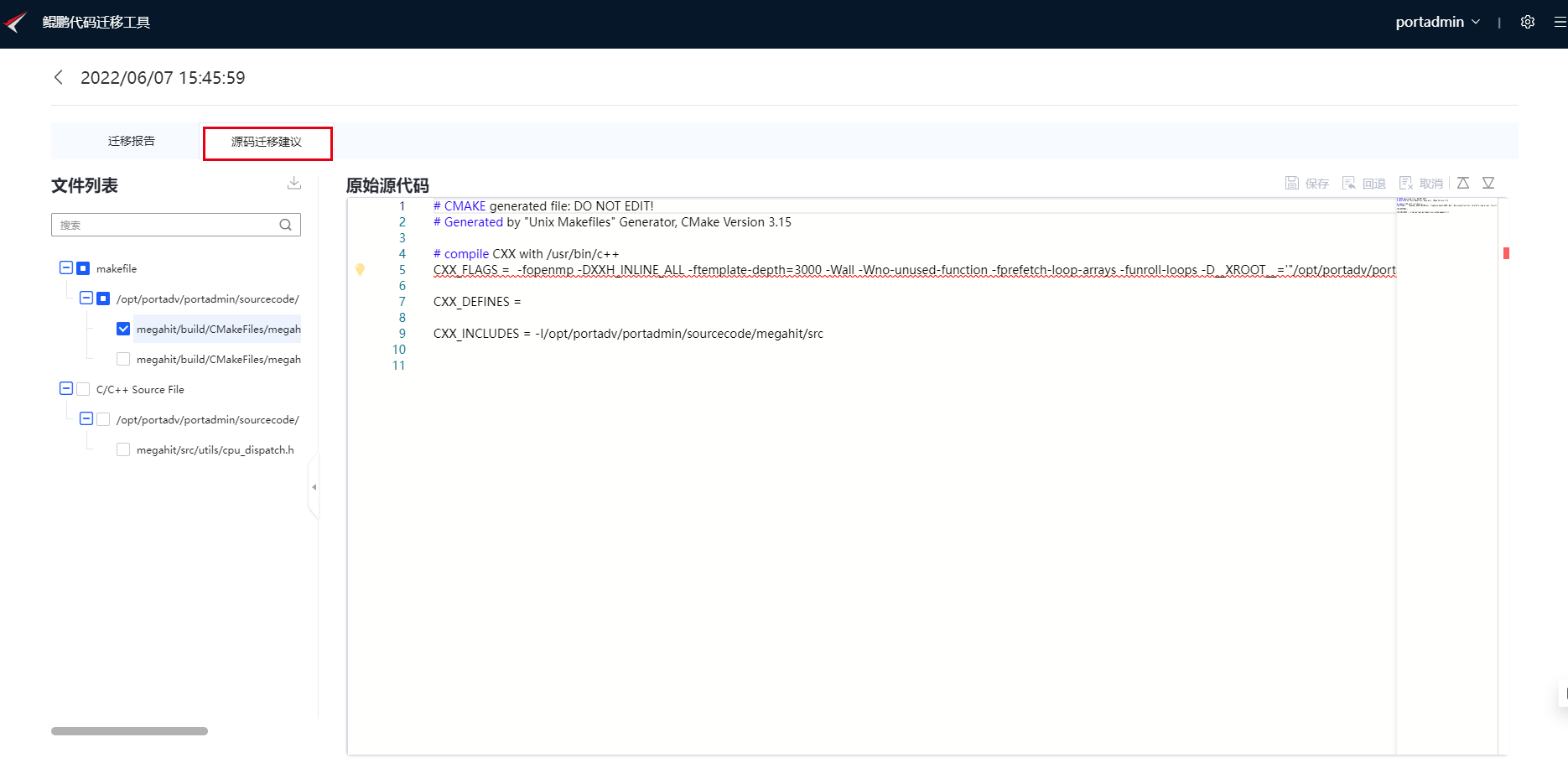Collapse the file list side panel
The width and height of the screenshot is (1568, 758).
(x=314, y=487)
